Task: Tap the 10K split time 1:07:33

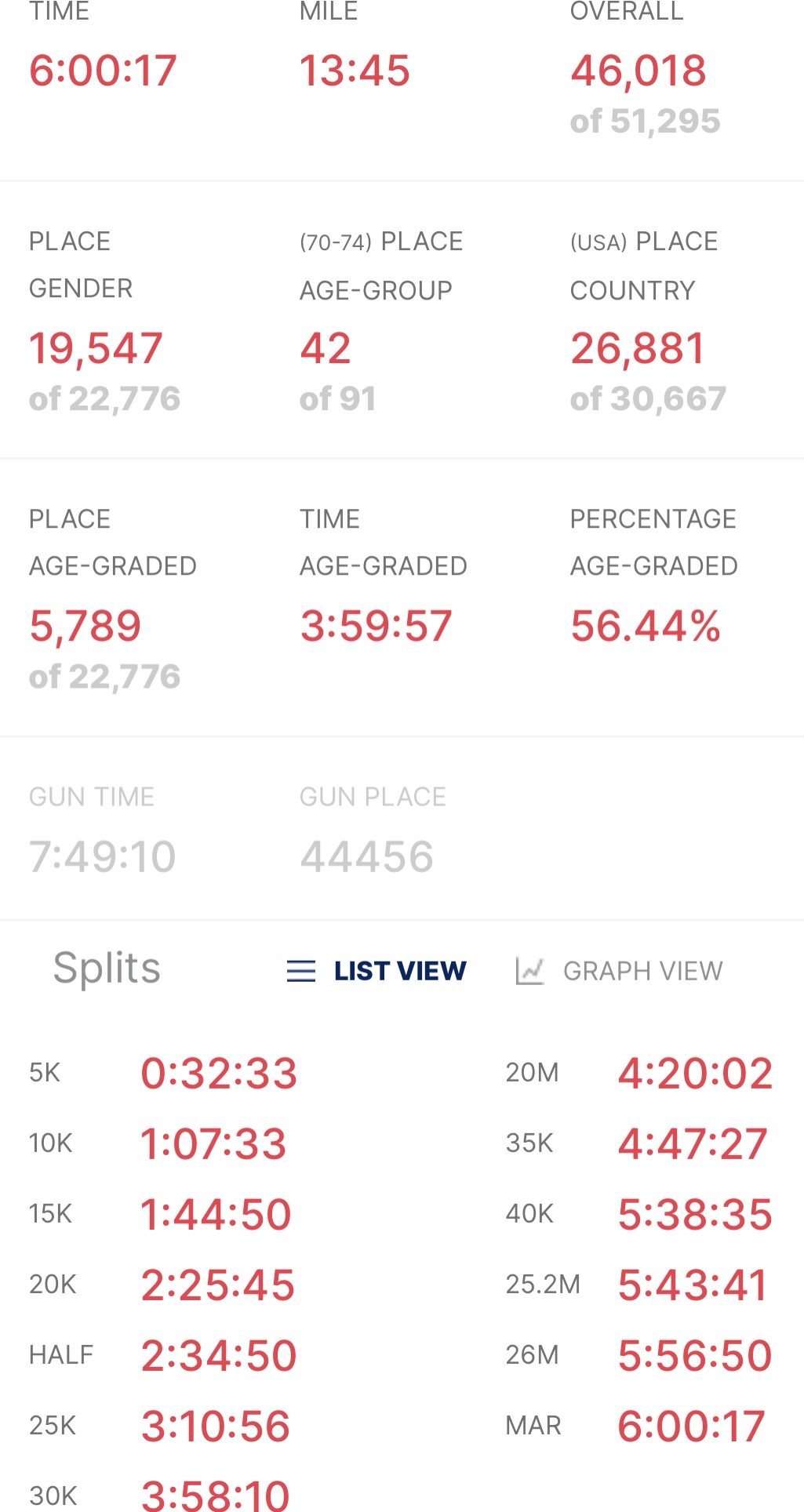Action: (213, 1143)
